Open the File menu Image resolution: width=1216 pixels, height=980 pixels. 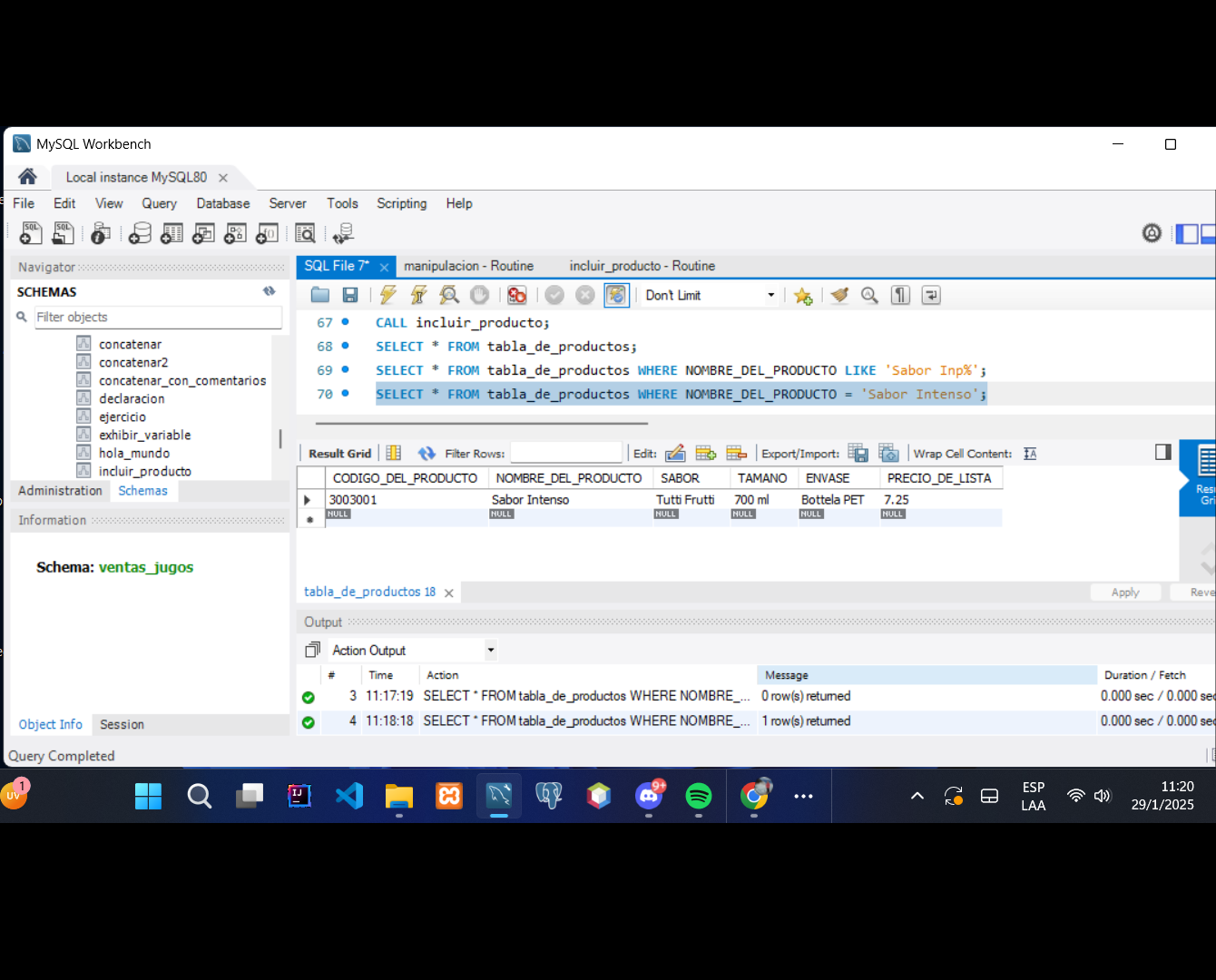point(24,203)
